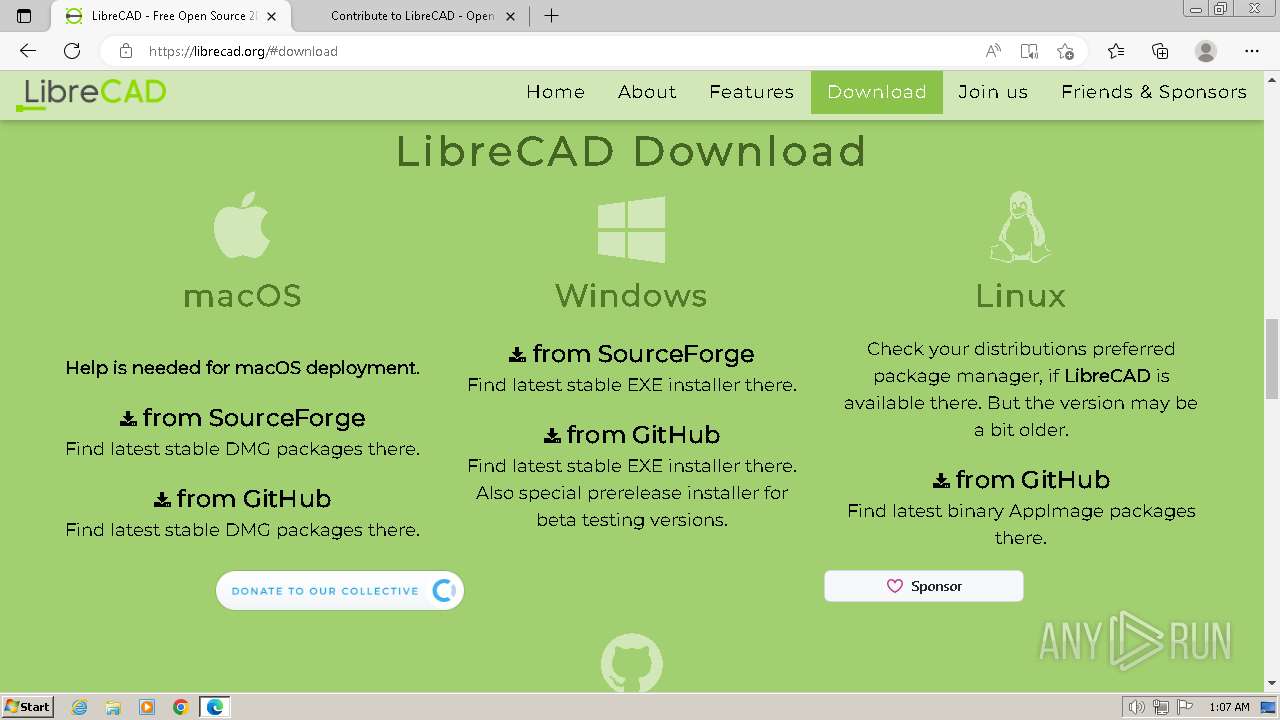Open About menu item

(647, 92)
